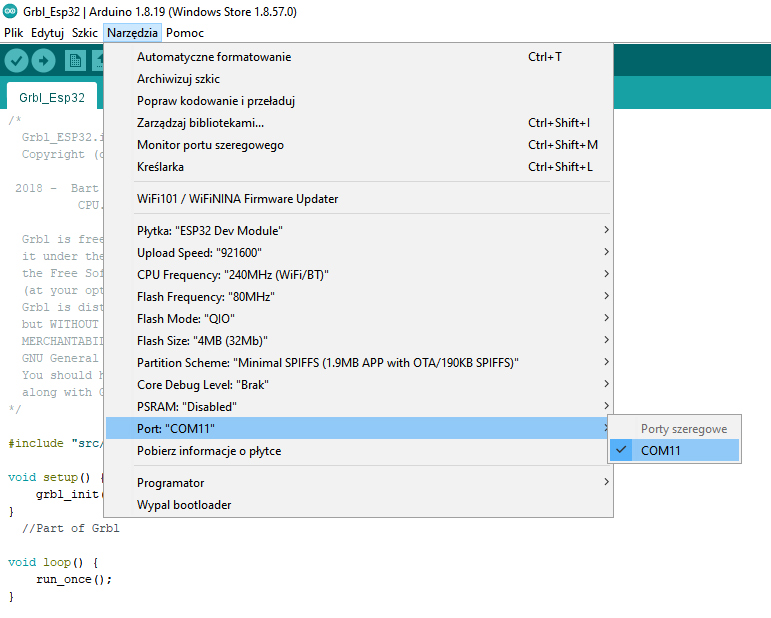This screenshot has height=618, width=771.
Task: Expand the Partition Scheme submenu
Action: (x=359, y=363)
